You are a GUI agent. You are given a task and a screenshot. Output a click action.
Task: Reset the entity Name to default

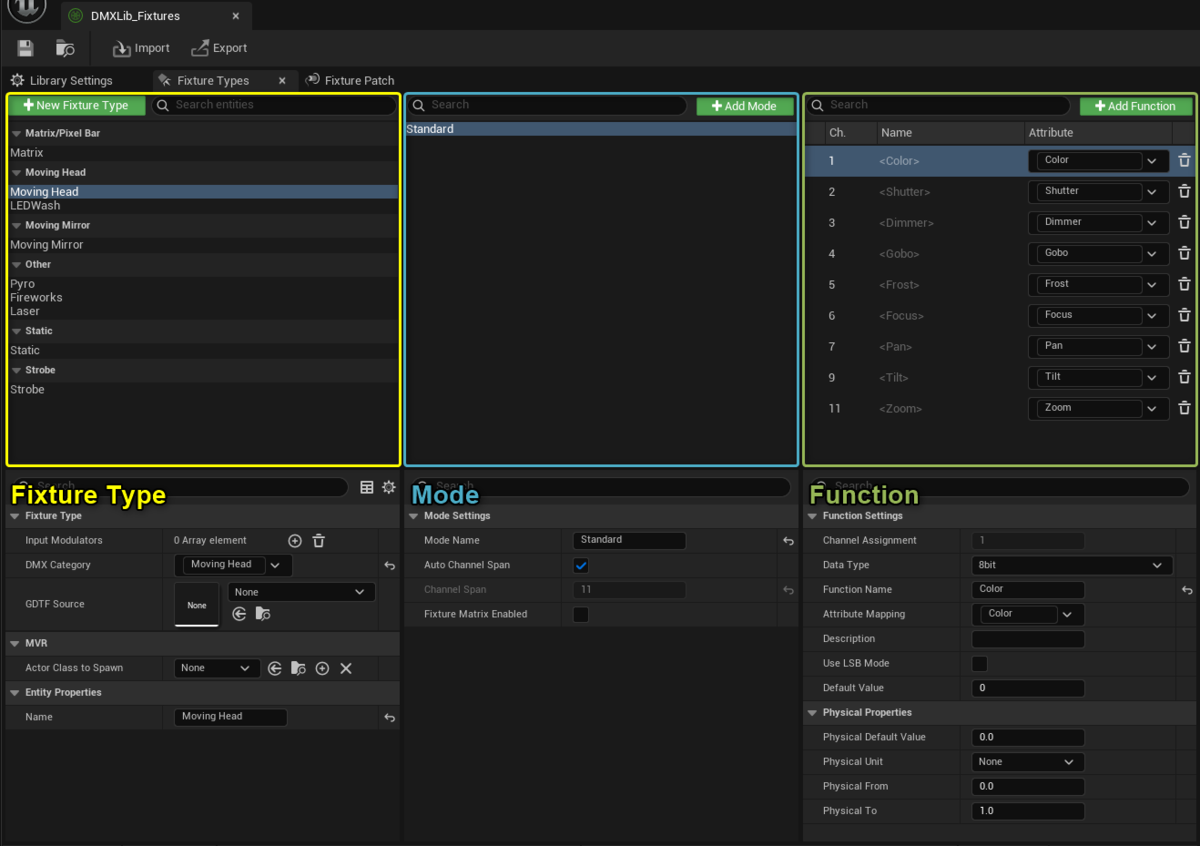(390, 718)
